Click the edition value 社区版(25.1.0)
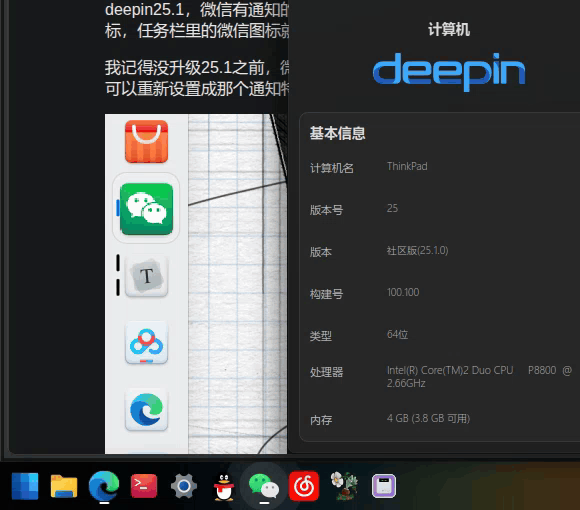 (418, 250)
